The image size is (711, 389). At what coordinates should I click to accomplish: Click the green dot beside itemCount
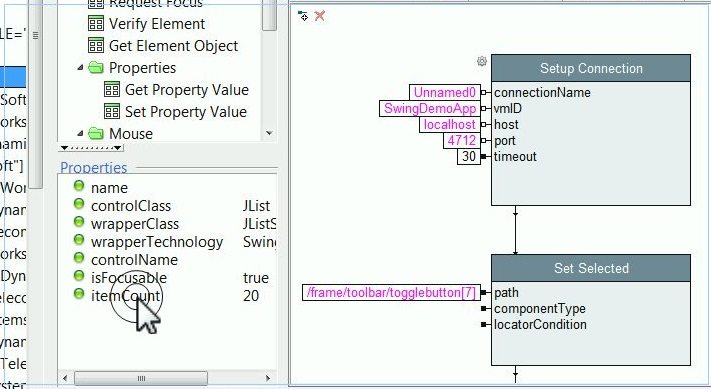79,294
